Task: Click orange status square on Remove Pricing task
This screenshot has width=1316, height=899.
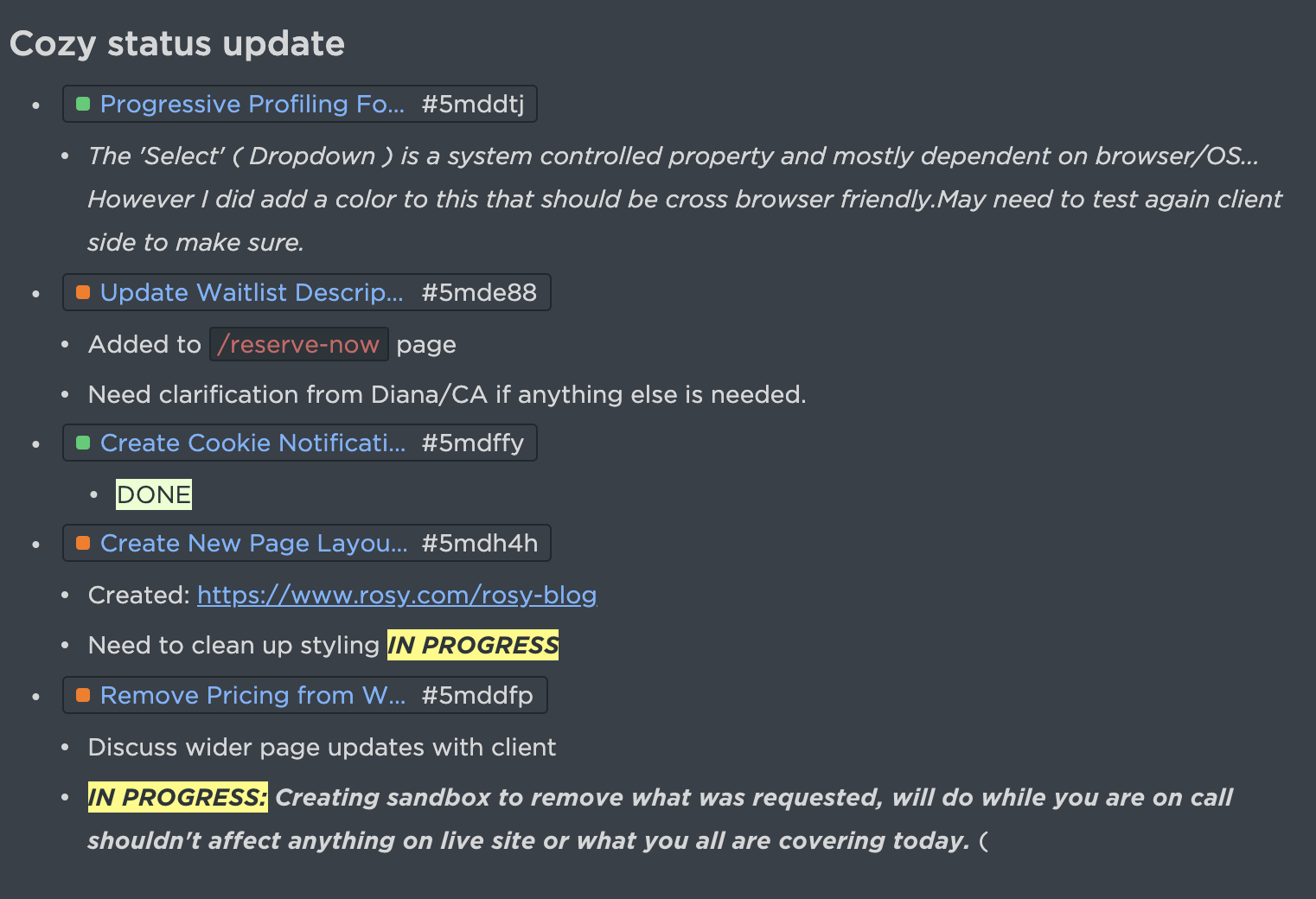Action: point(83,695)
